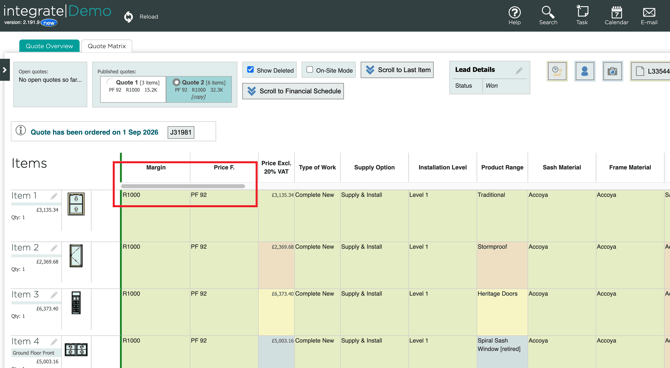Image resolution: width=670 pixels, height=368 pixels.
Task: Click the horizontal scrollbar under Margin column
Action: point(183,186)
